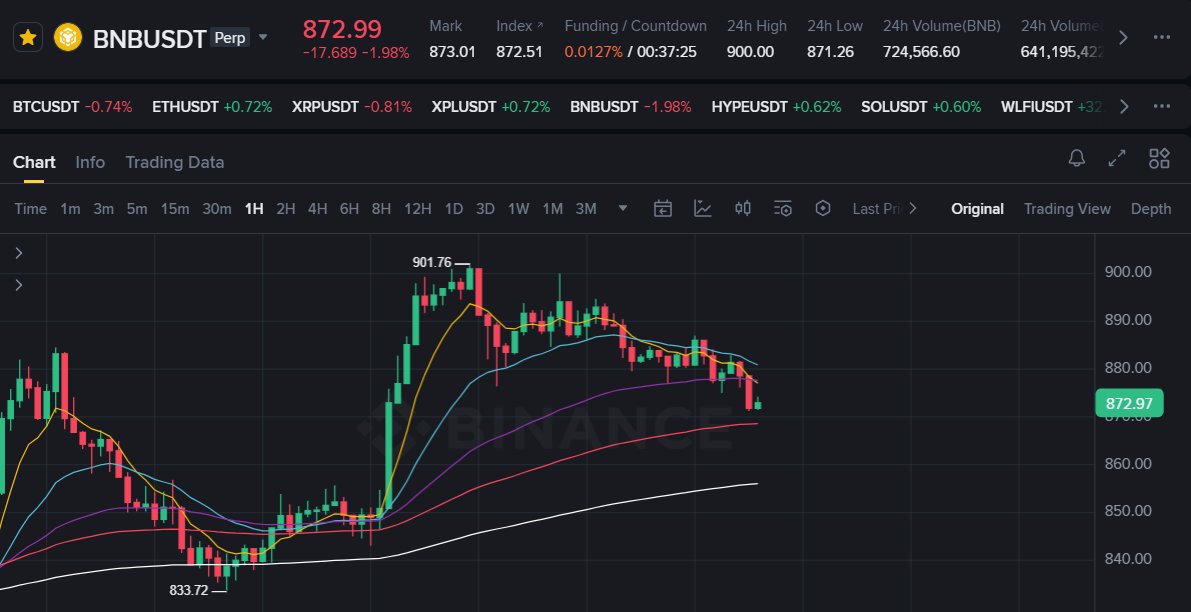Open ticker bar more options menu
The width and height of the screenshot is (1191, 612).
click(x=1161, y=107)
